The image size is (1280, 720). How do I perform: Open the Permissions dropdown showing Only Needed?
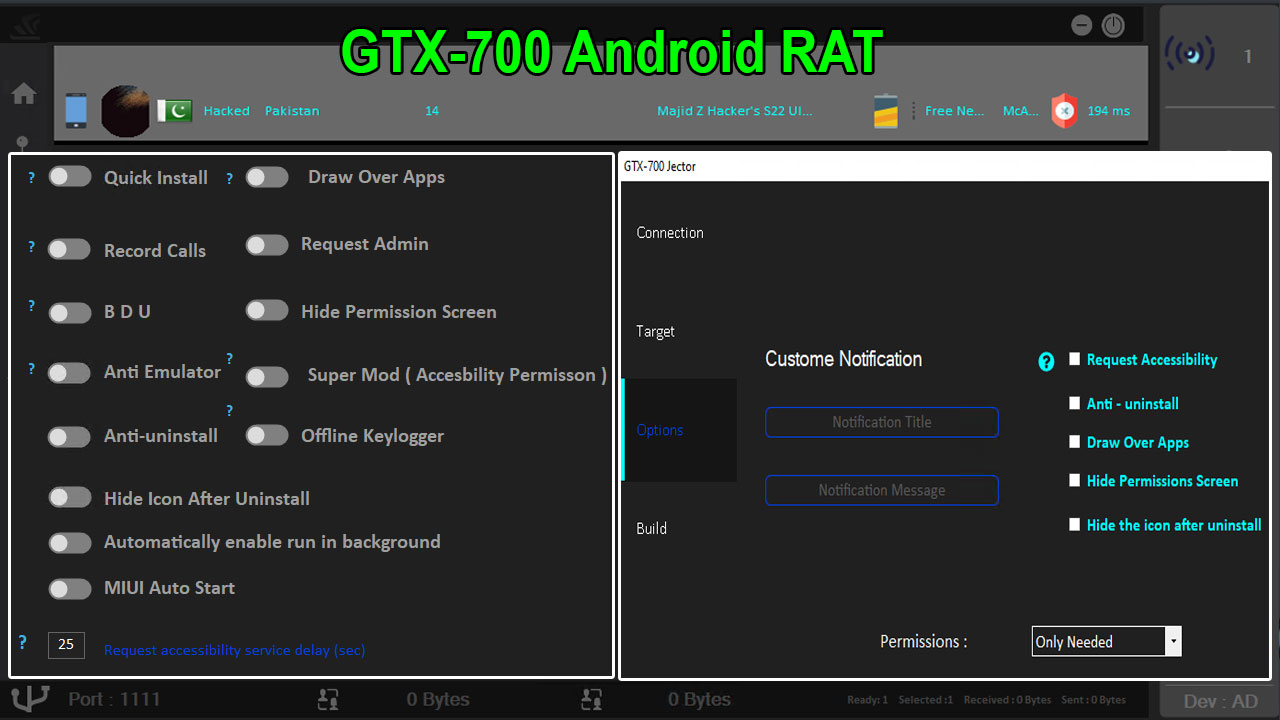(x=1106, y=642)
